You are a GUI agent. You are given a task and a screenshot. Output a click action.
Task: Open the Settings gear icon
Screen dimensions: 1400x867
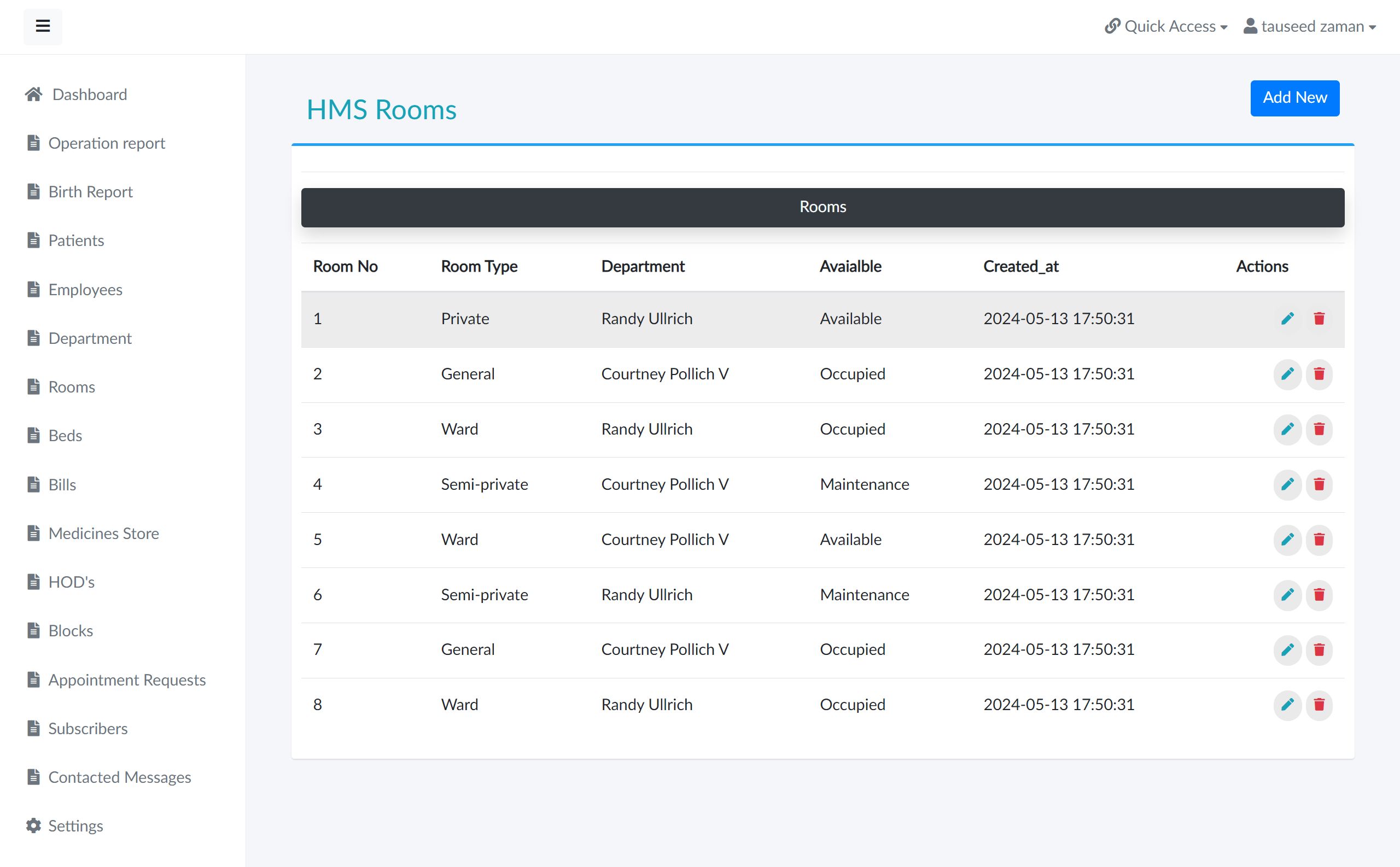(x=34, y=825)
